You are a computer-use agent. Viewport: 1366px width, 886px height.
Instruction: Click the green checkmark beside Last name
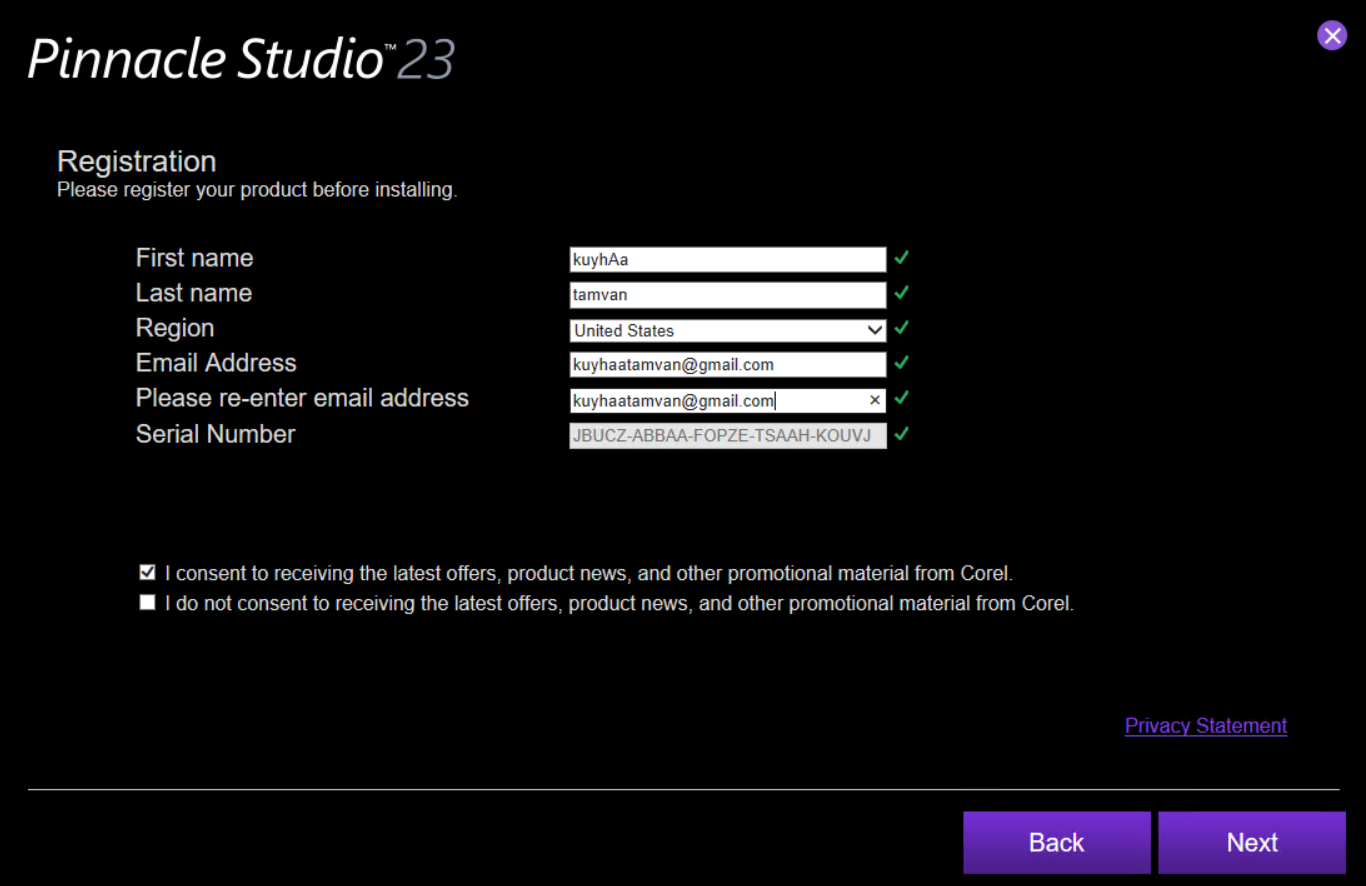902,293
